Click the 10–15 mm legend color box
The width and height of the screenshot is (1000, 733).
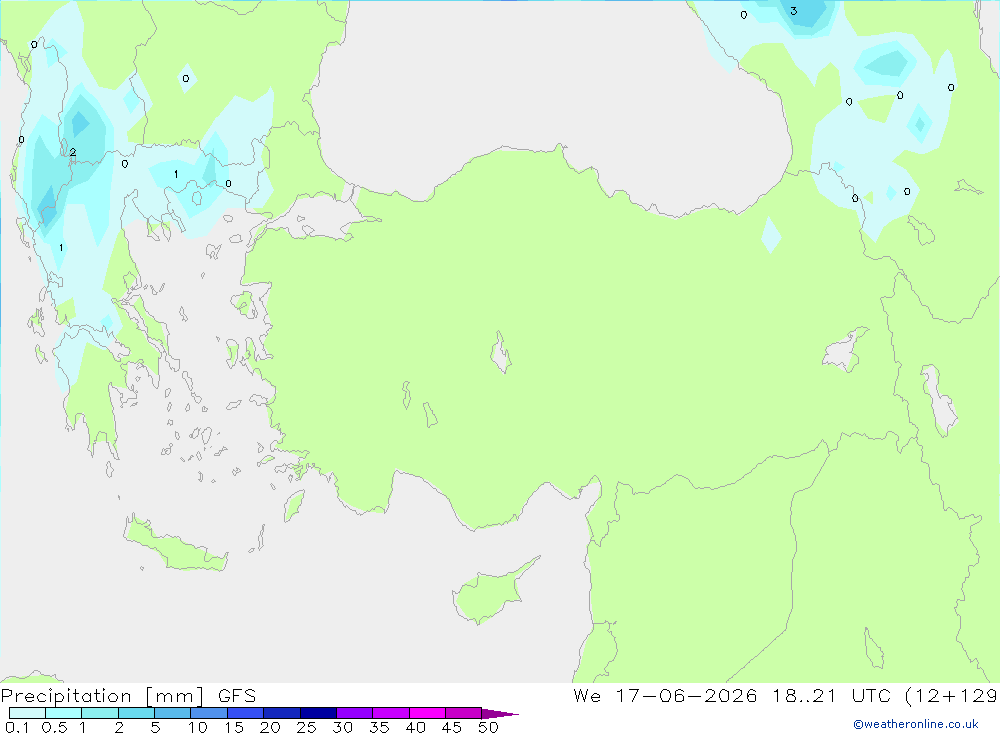(209, 713)
